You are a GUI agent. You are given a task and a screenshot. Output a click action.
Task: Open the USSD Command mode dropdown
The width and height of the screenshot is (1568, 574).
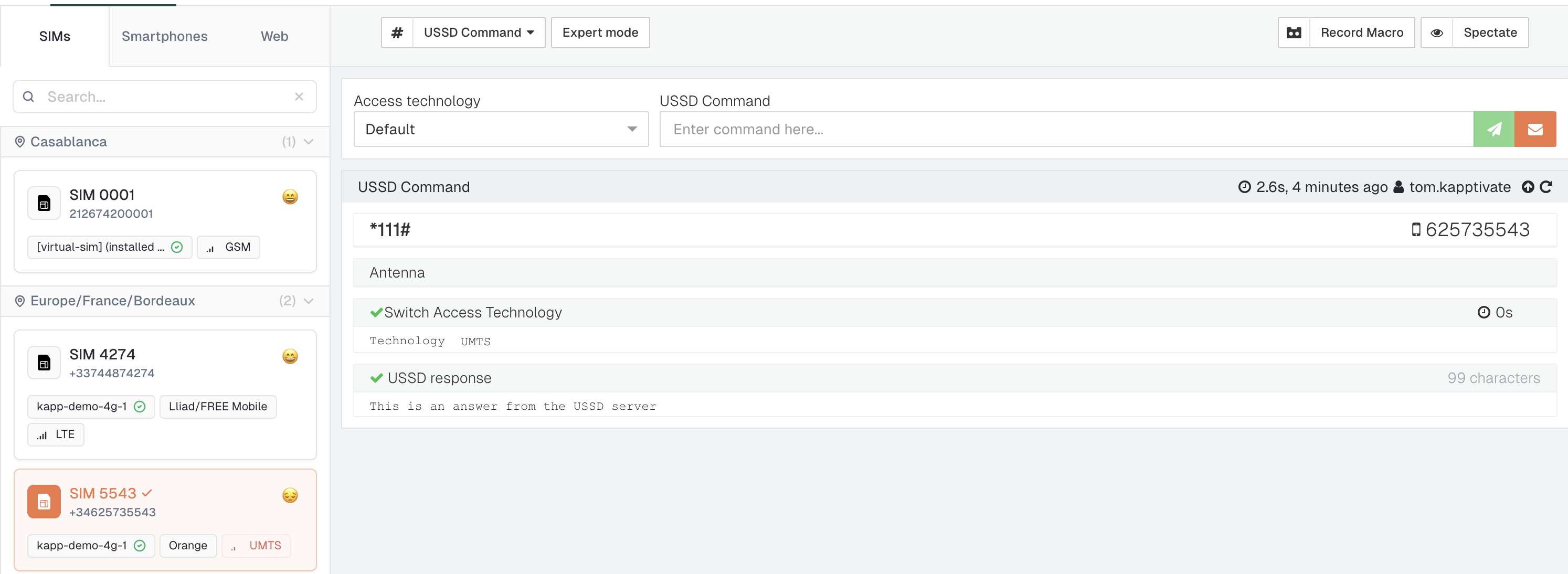[x=479, y=32]
